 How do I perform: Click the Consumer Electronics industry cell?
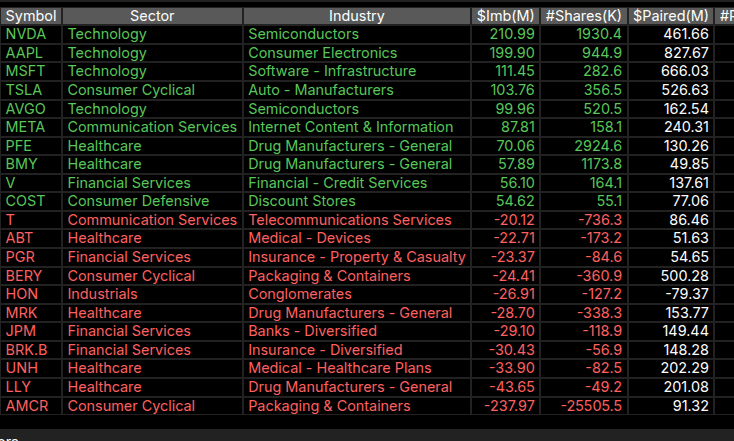357,53
